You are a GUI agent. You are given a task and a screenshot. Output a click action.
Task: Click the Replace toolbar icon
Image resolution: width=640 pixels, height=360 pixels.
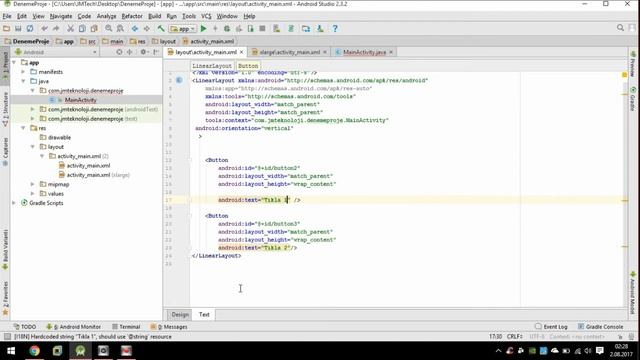point(120,29)
